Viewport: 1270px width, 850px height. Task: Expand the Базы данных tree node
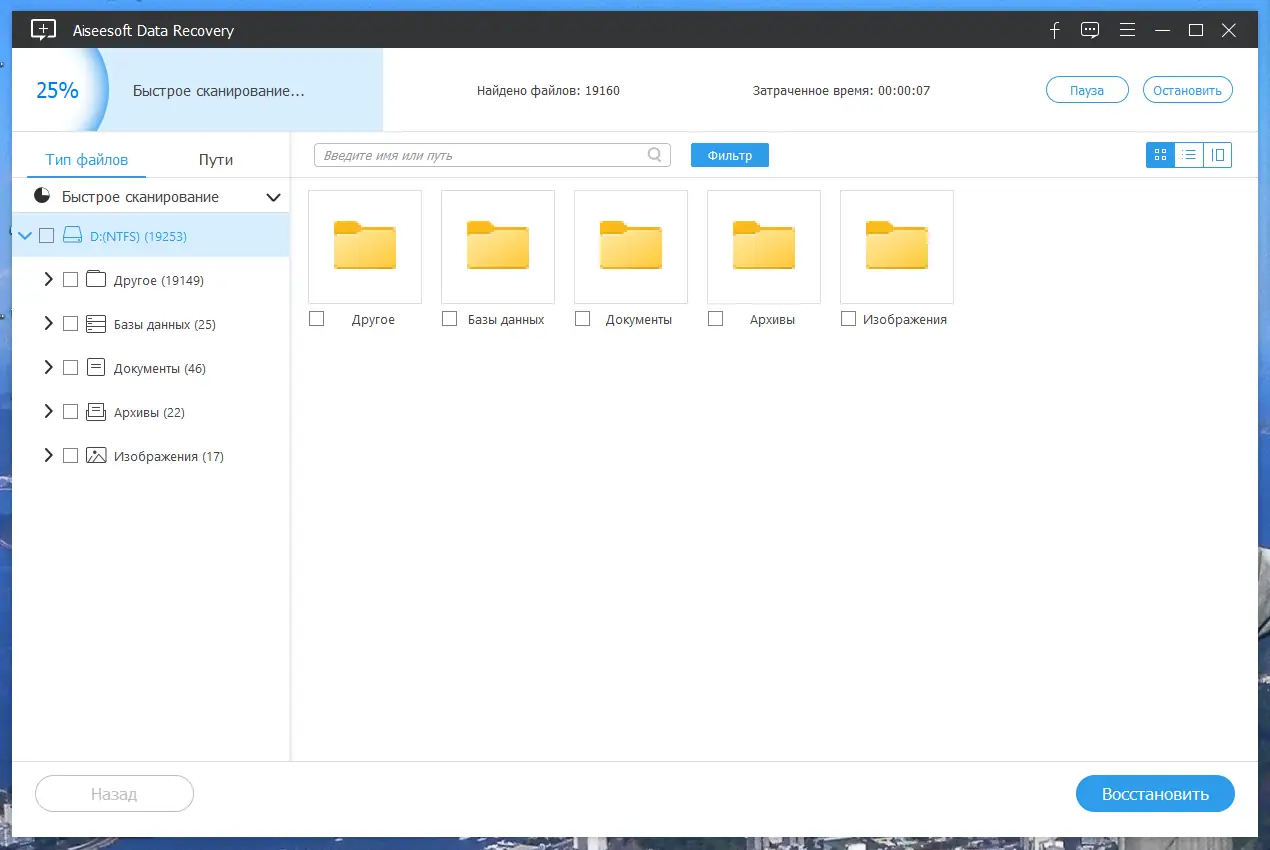coord(48,324)
